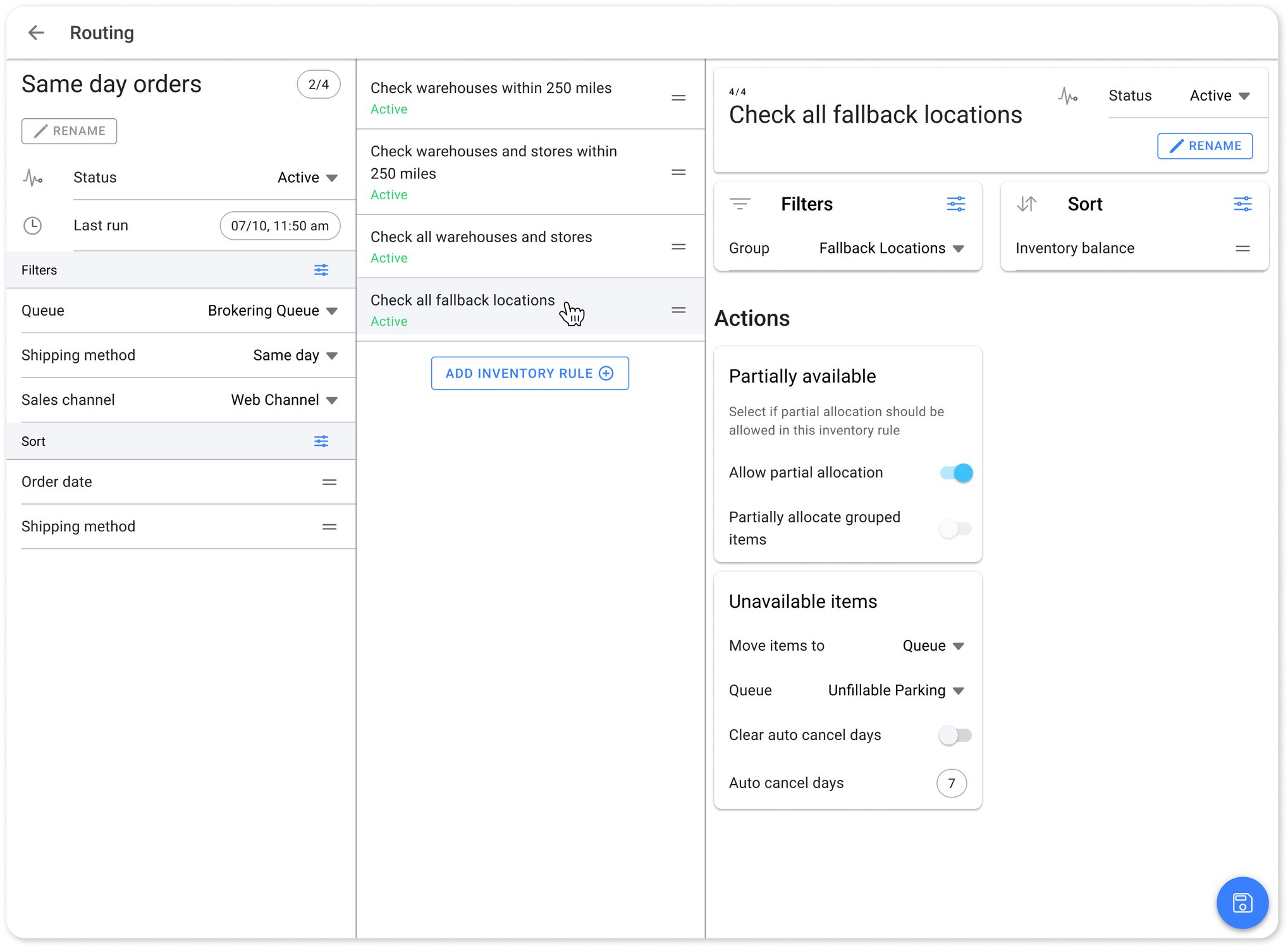Click the reorder handle for warehouses and stores within 250 miles
This screenshot has width=1288, height=948.
coord(678,172)
